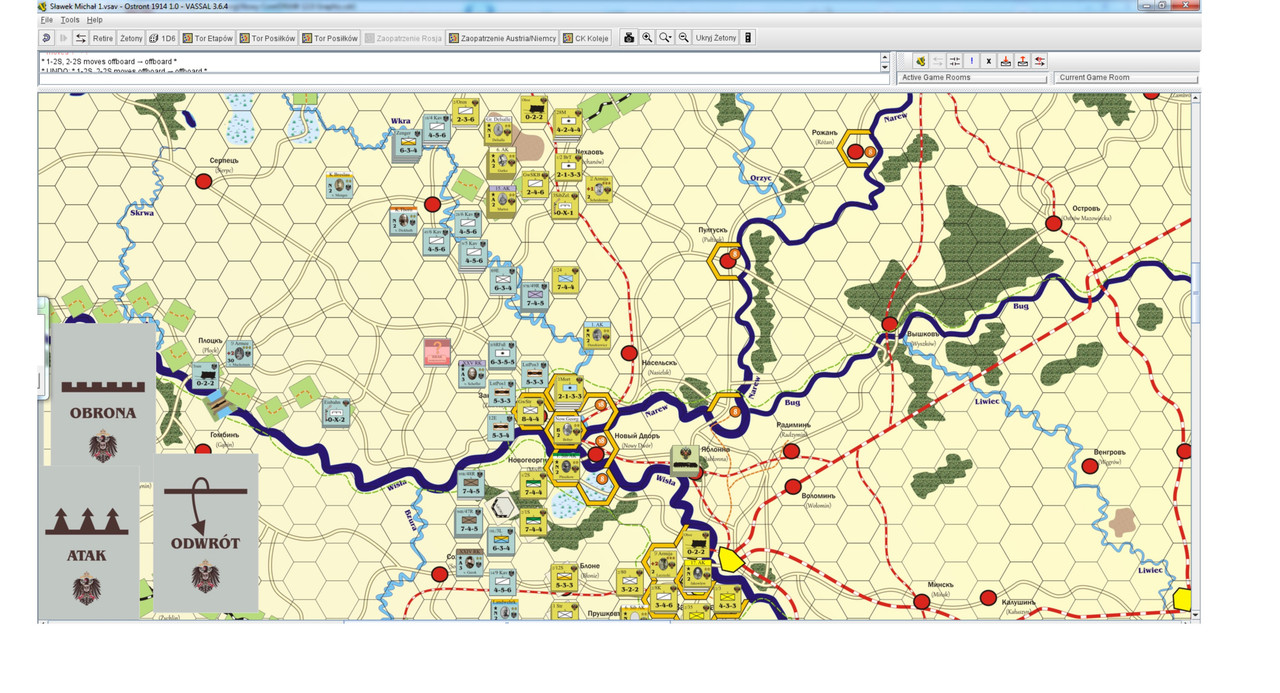Select the K. Thorn leader counter
This screenshot has height=693, width=1280.
[404, 221]
